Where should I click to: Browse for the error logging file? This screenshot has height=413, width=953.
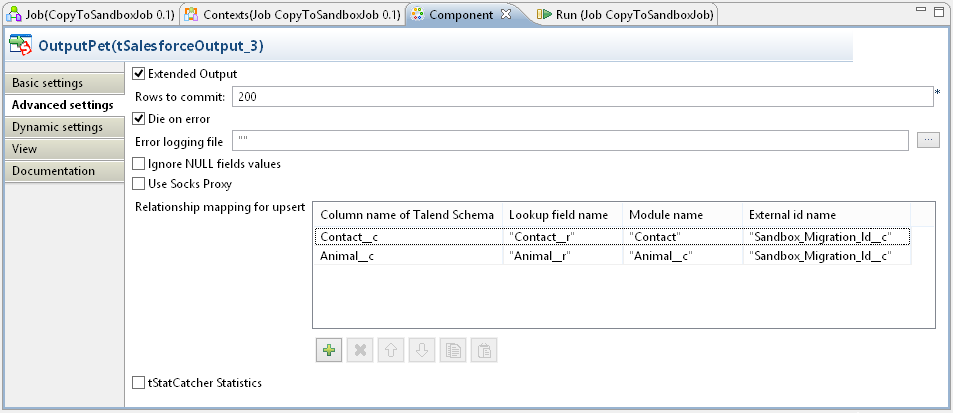[x=928, y=140]
